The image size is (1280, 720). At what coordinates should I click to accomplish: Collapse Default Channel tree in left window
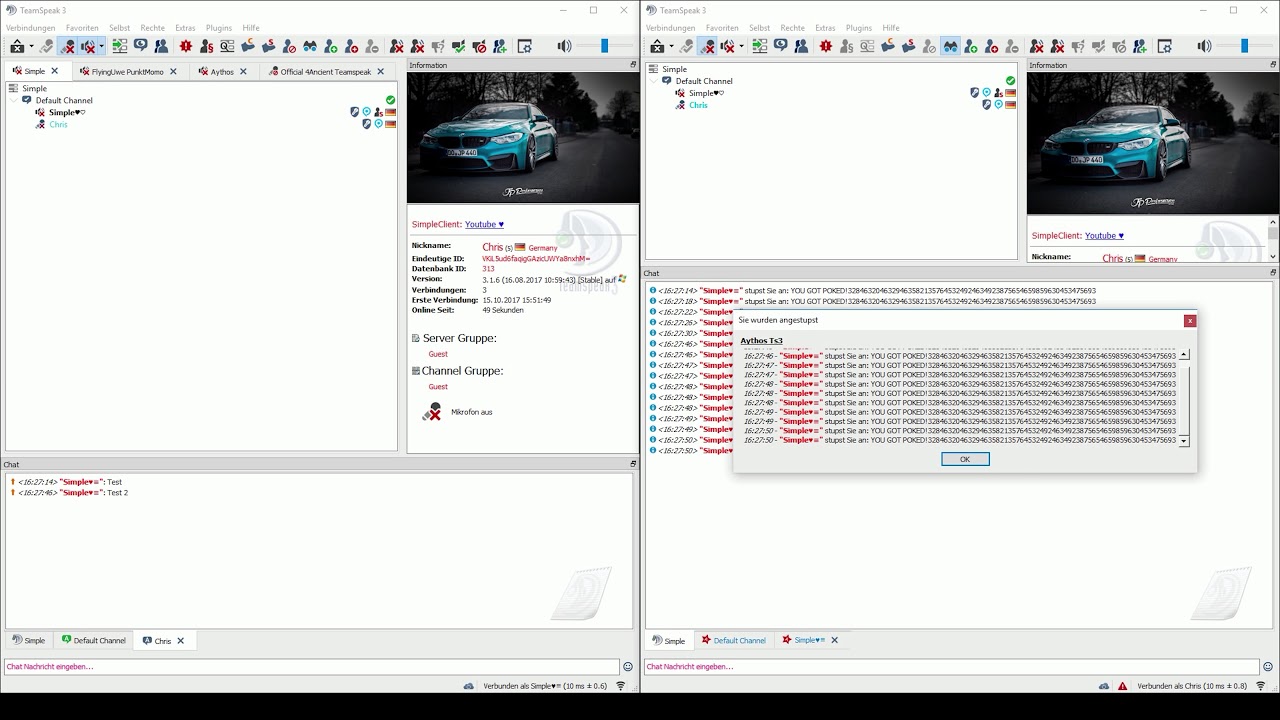click(13, 100)
